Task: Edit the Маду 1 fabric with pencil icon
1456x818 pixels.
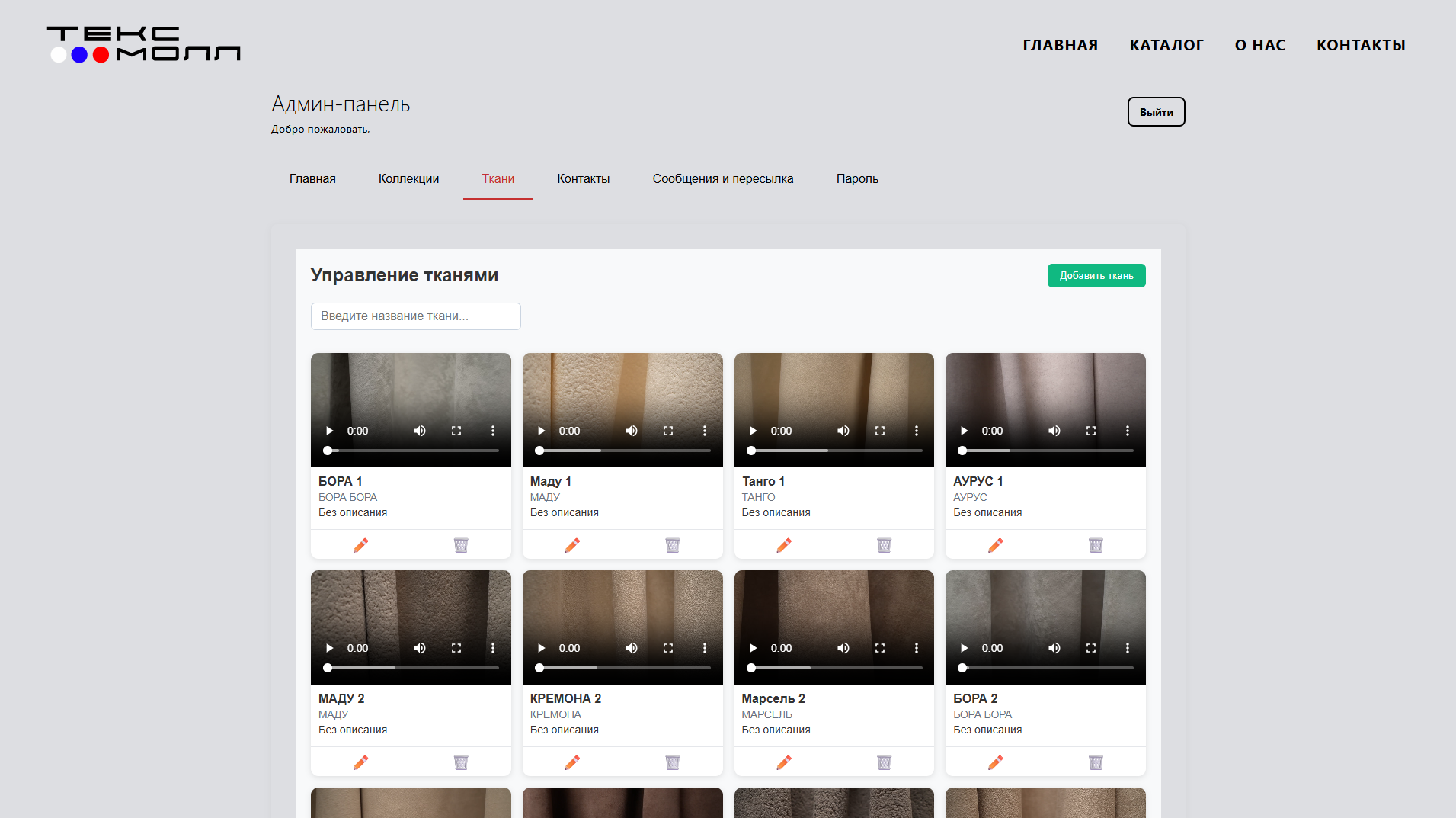Action: [x=573, y=545]
